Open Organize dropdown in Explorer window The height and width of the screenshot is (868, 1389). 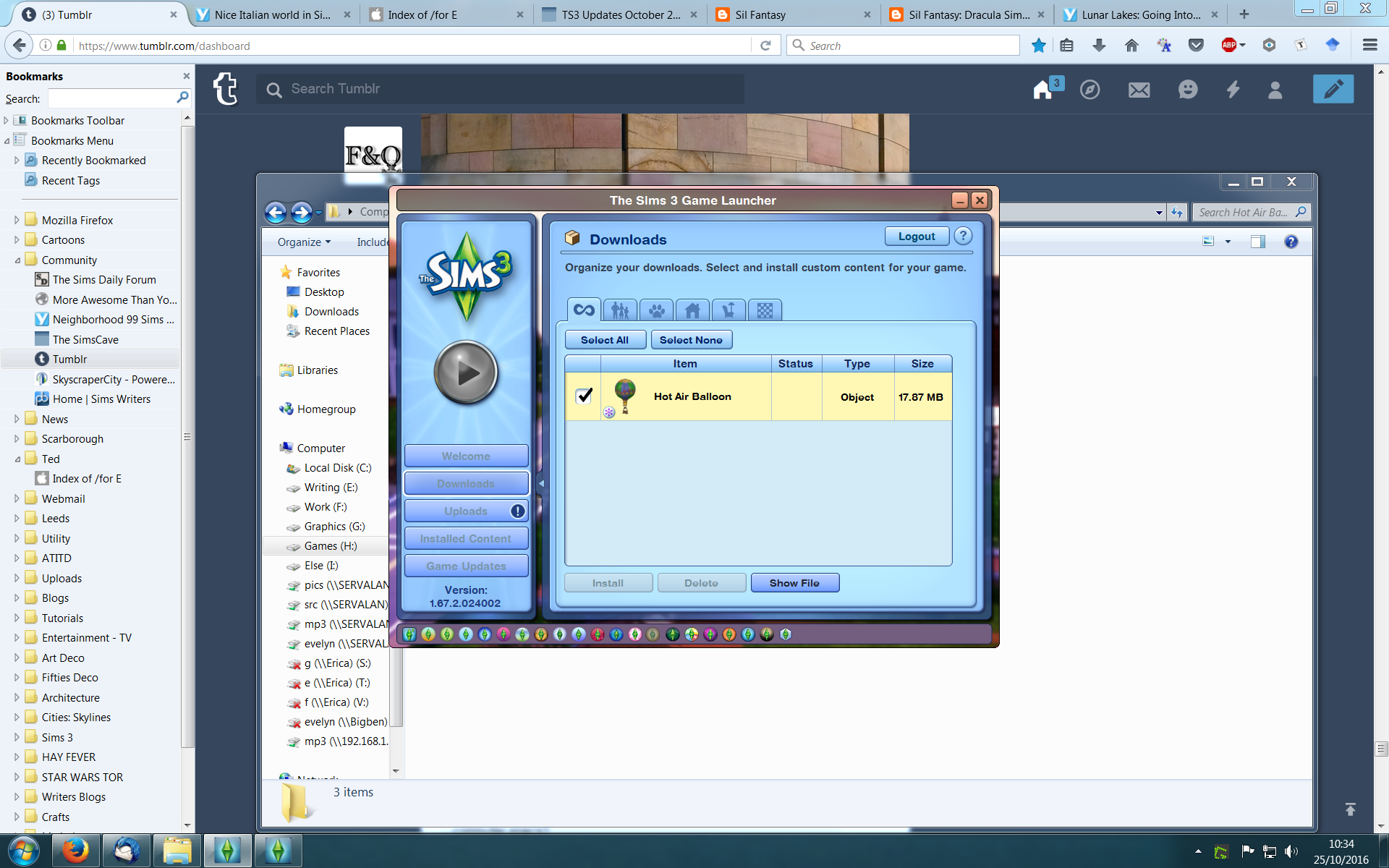tap(304, 242)
